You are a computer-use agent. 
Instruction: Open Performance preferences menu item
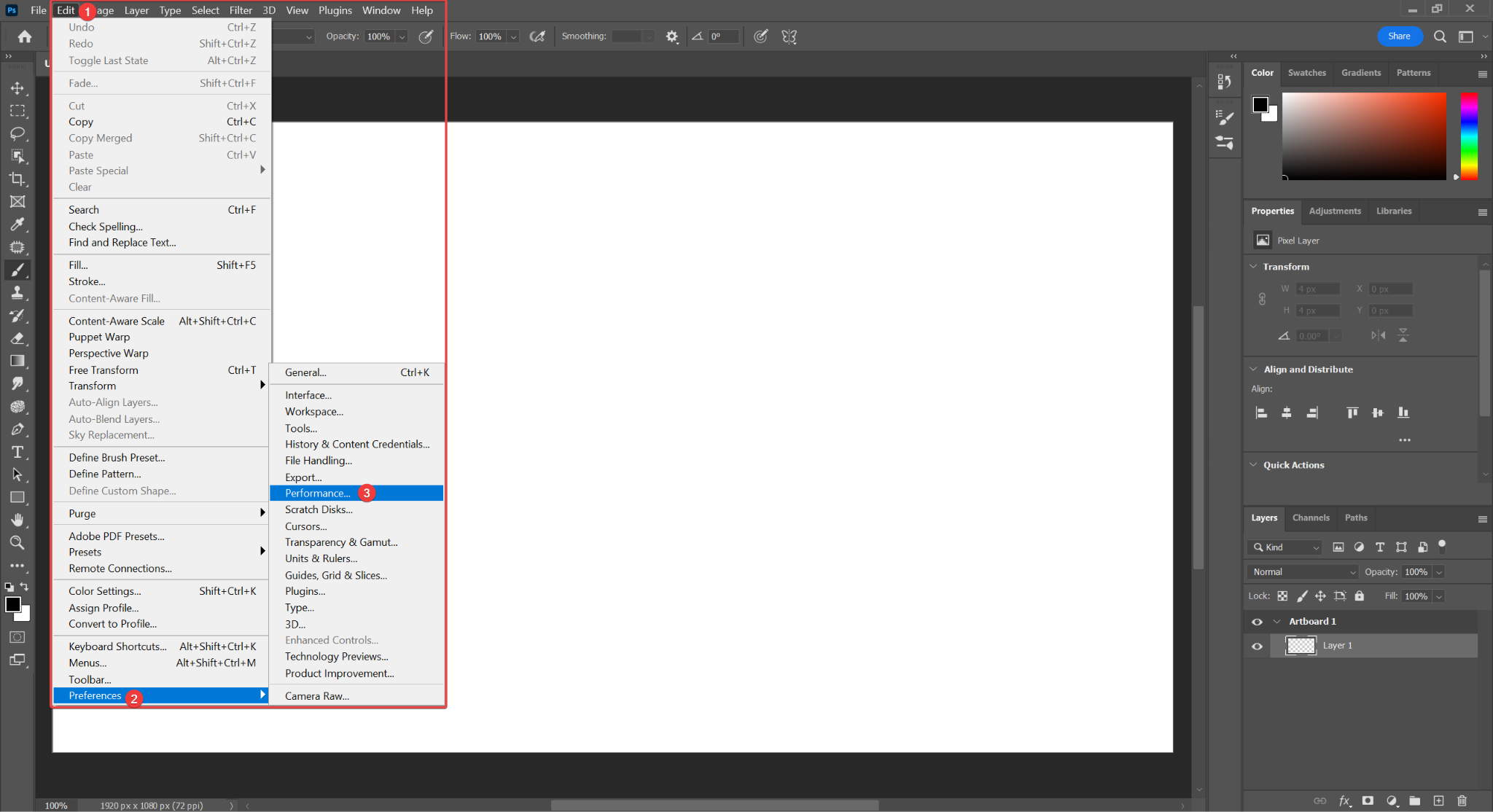(318, 493)
